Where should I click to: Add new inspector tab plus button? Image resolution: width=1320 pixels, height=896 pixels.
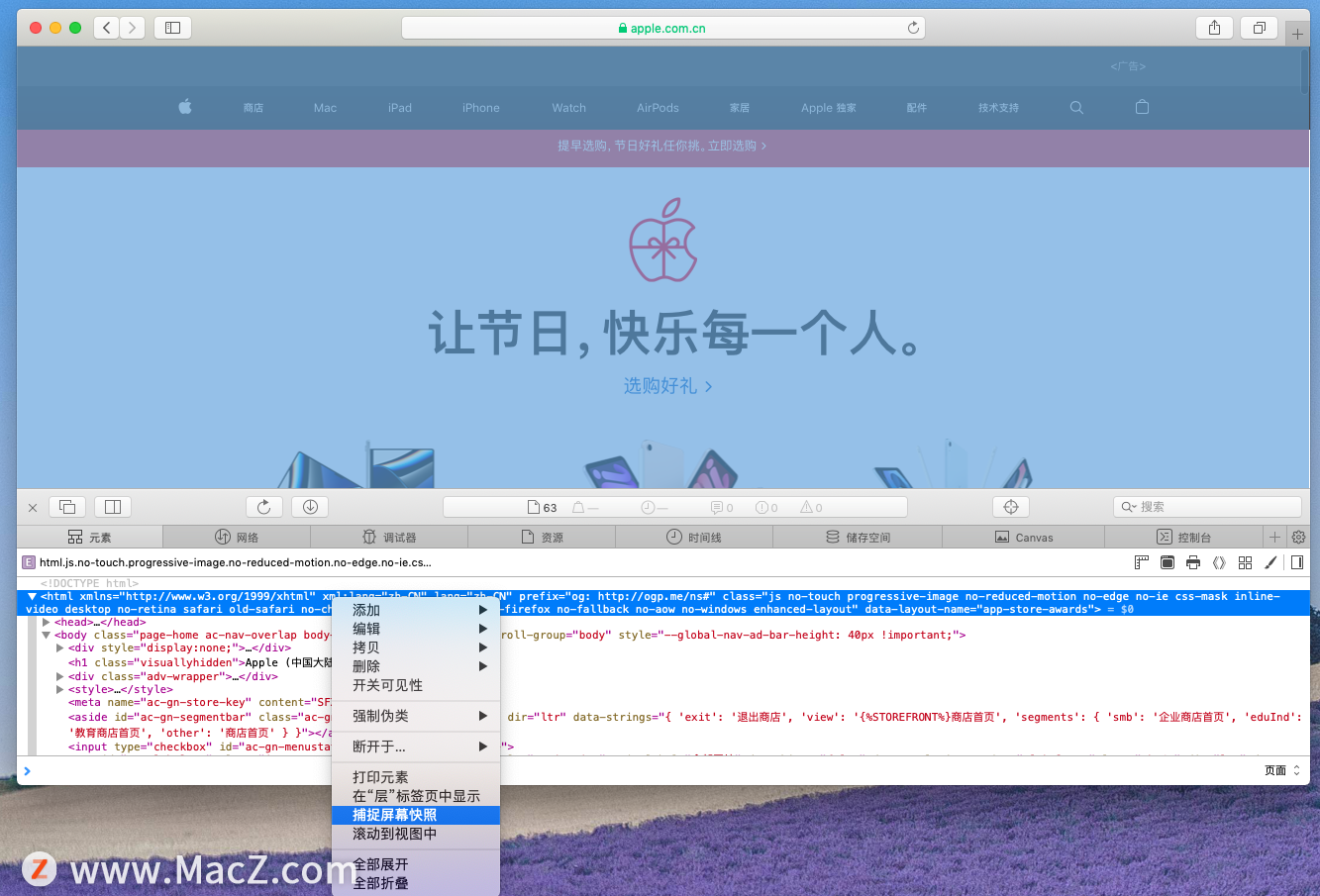1275,537
